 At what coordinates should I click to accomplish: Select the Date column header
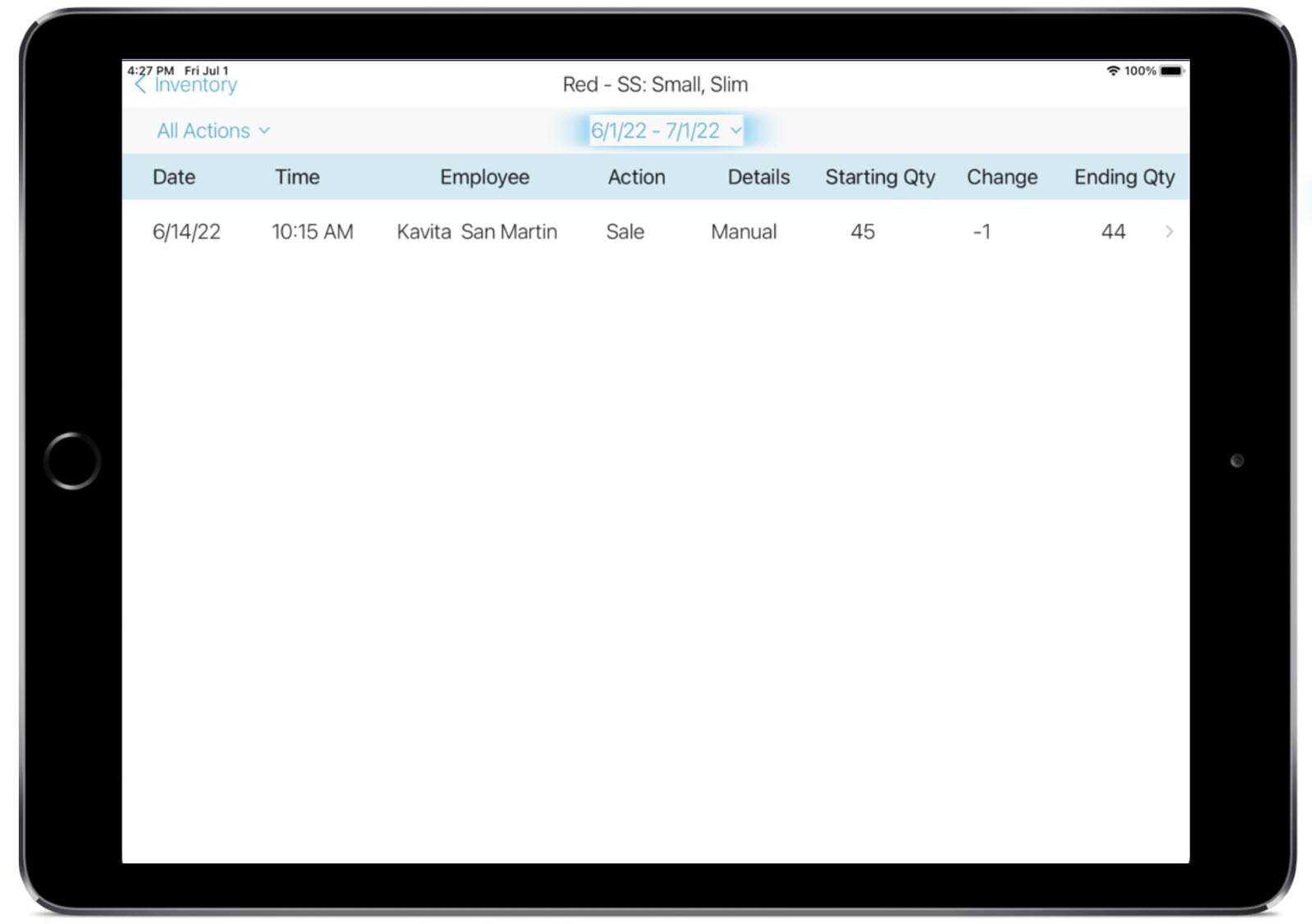174,177
